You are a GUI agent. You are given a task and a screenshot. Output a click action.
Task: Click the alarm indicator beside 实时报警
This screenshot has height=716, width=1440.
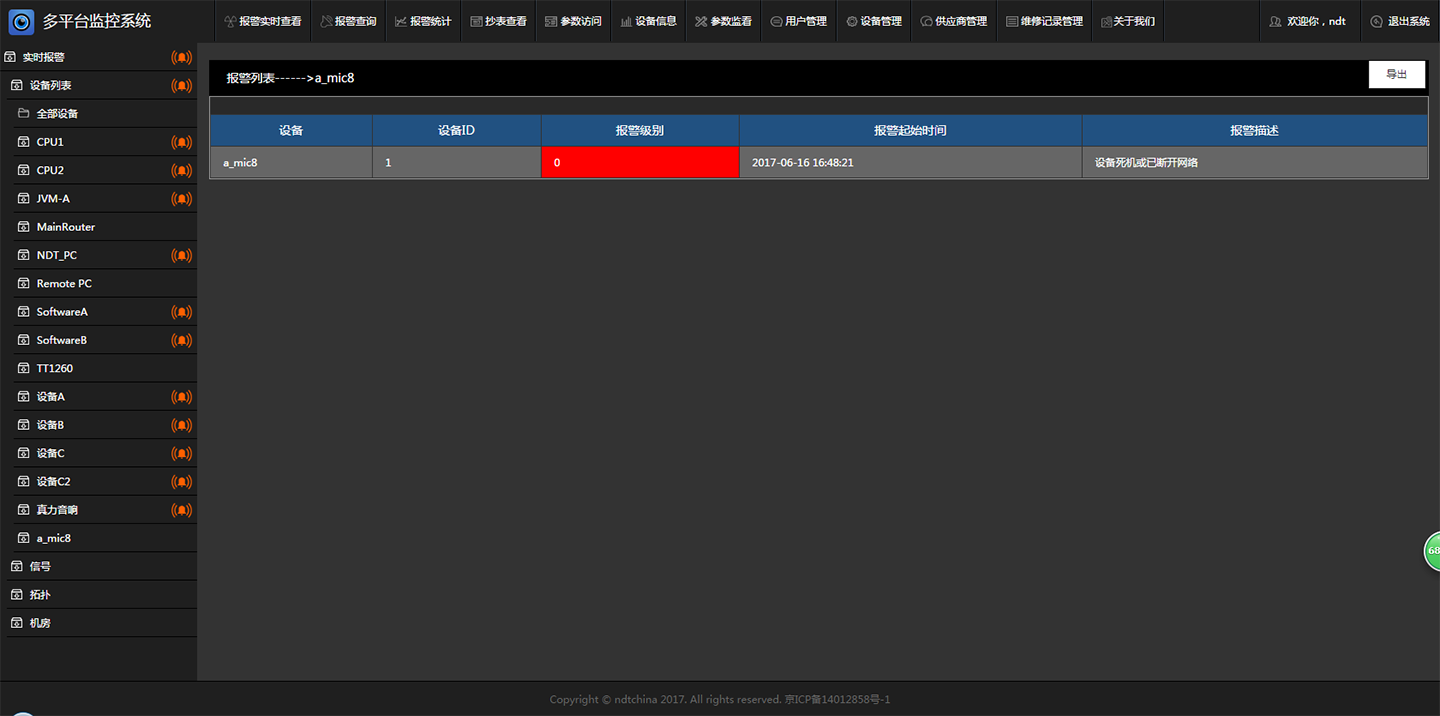pos(181,58)
